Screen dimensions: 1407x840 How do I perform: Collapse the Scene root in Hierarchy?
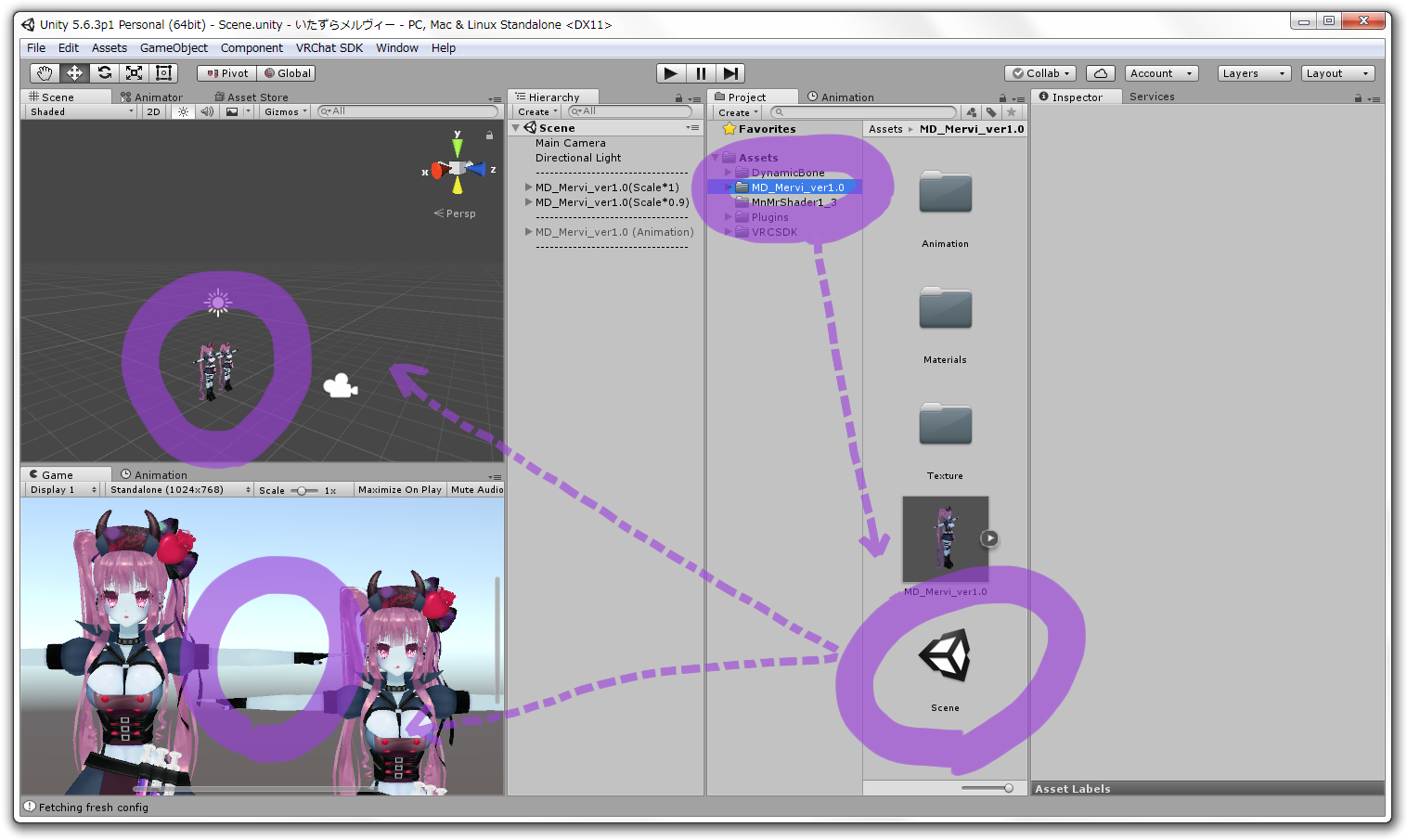click(517, 128)
